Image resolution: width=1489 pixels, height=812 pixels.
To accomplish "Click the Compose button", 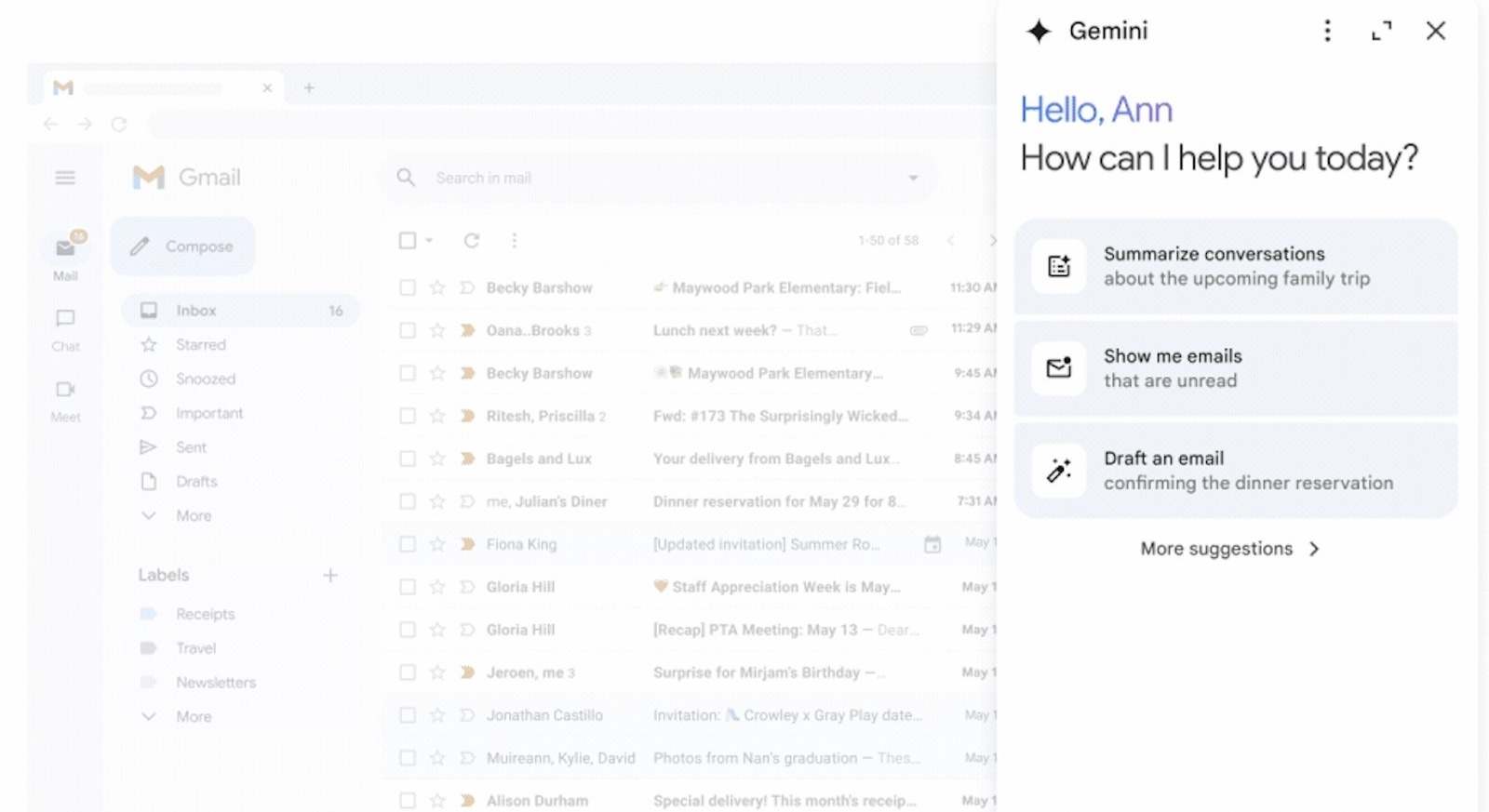I will (183, 246).
